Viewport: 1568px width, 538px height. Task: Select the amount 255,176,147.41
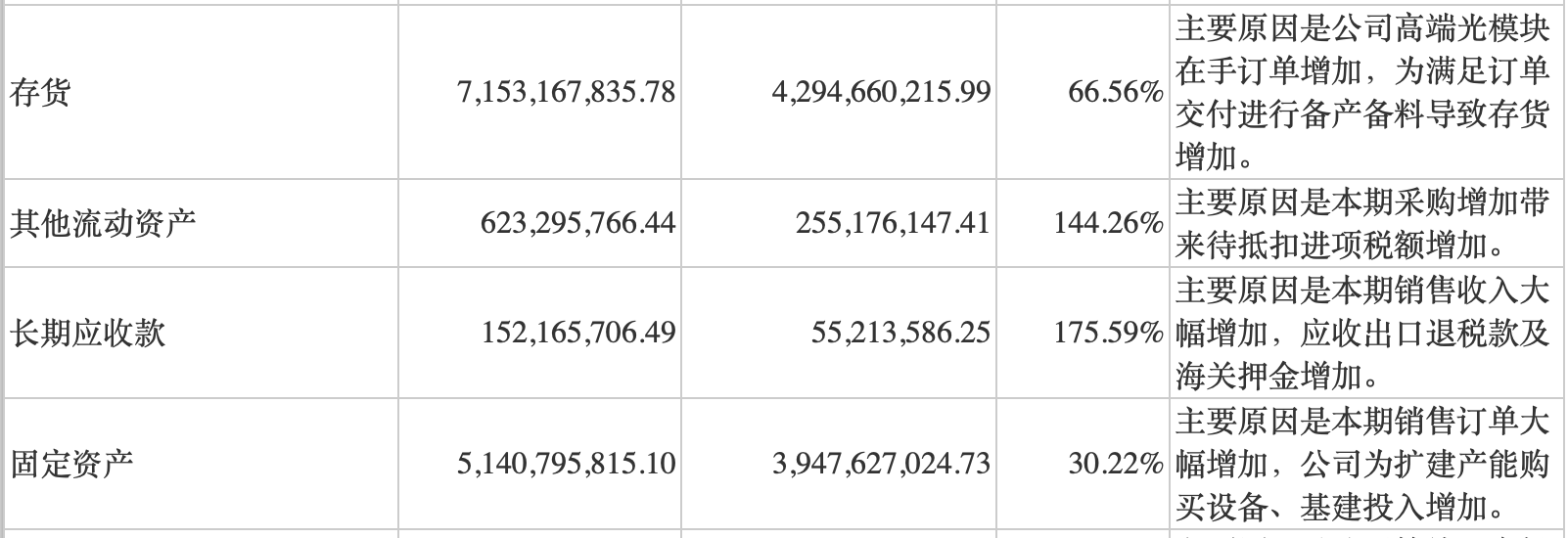[893, 223]
